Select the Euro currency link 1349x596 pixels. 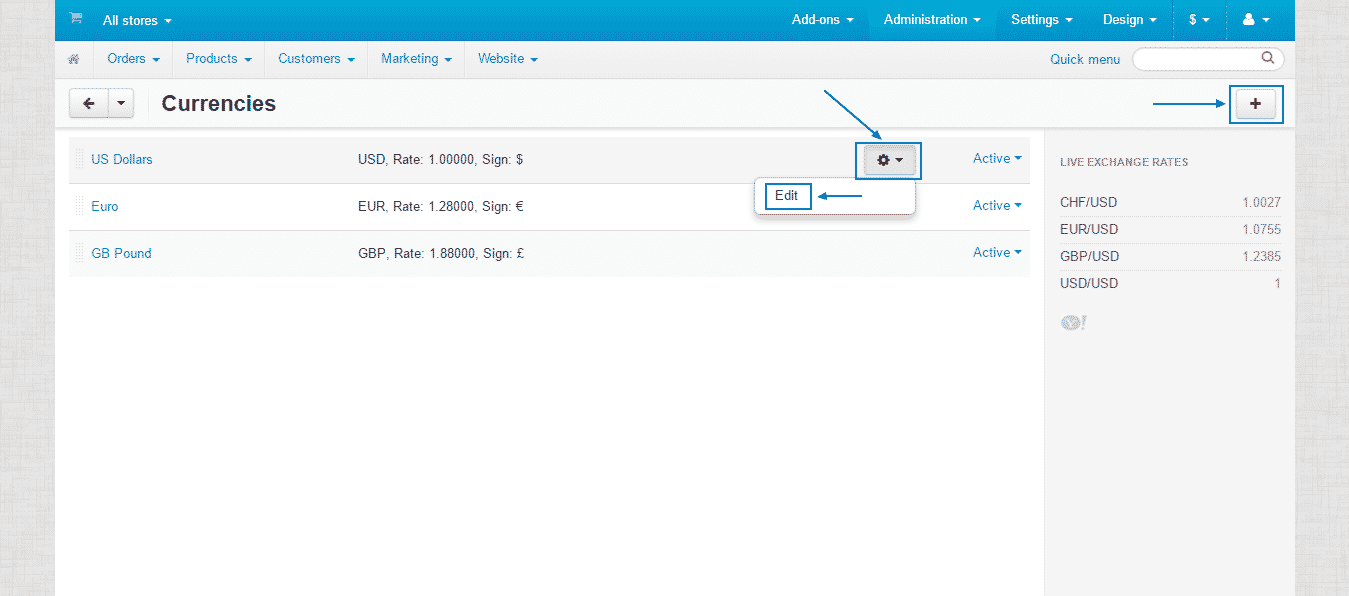[104, 206]
